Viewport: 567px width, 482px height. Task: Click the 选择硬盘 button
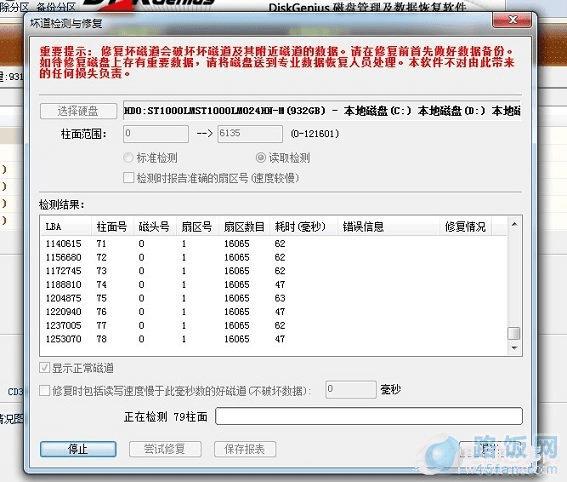click(78, 111)
